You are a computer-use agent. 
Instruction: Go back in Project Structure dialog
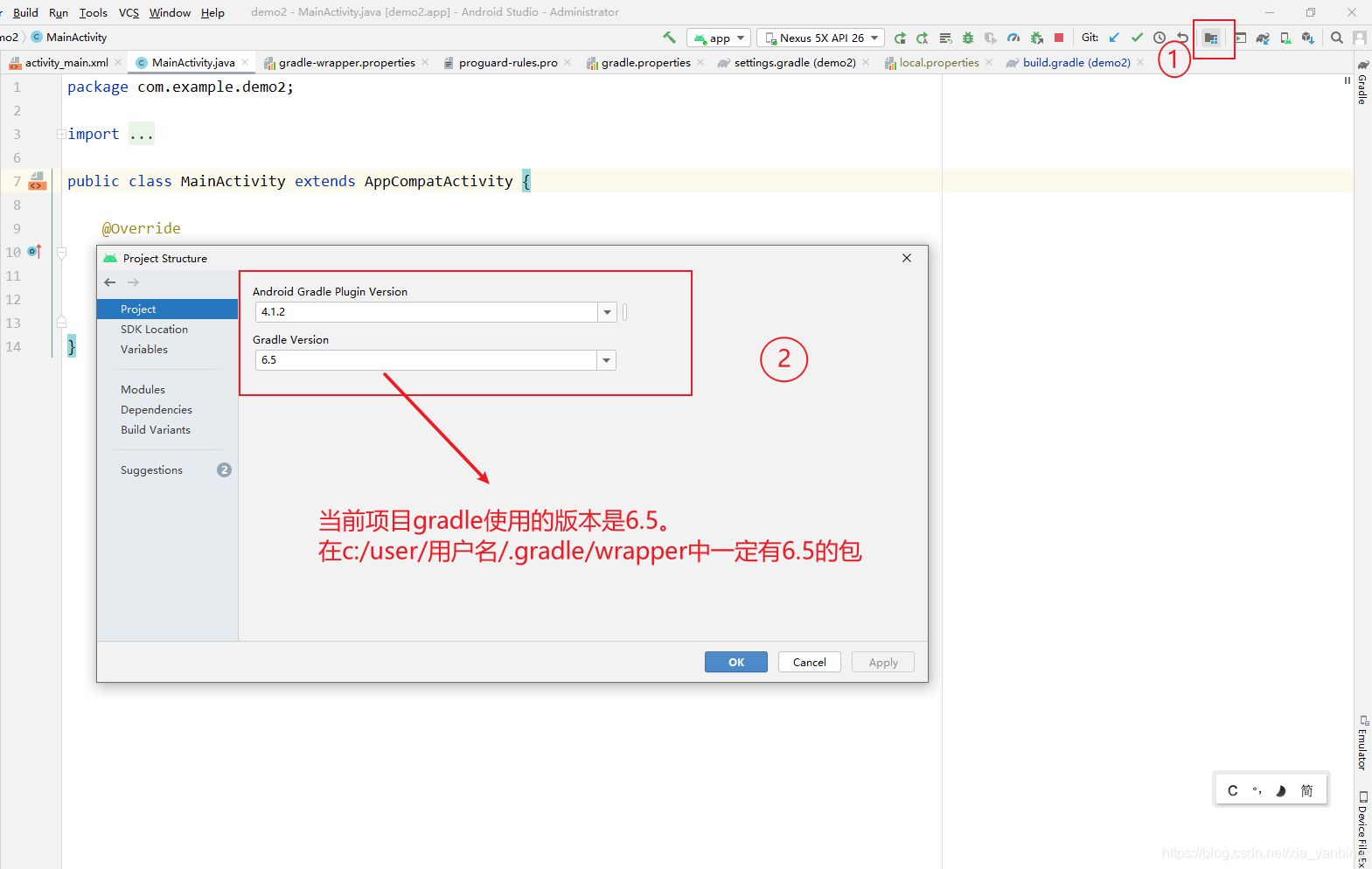pyautogui.click(x=110, y=282)
